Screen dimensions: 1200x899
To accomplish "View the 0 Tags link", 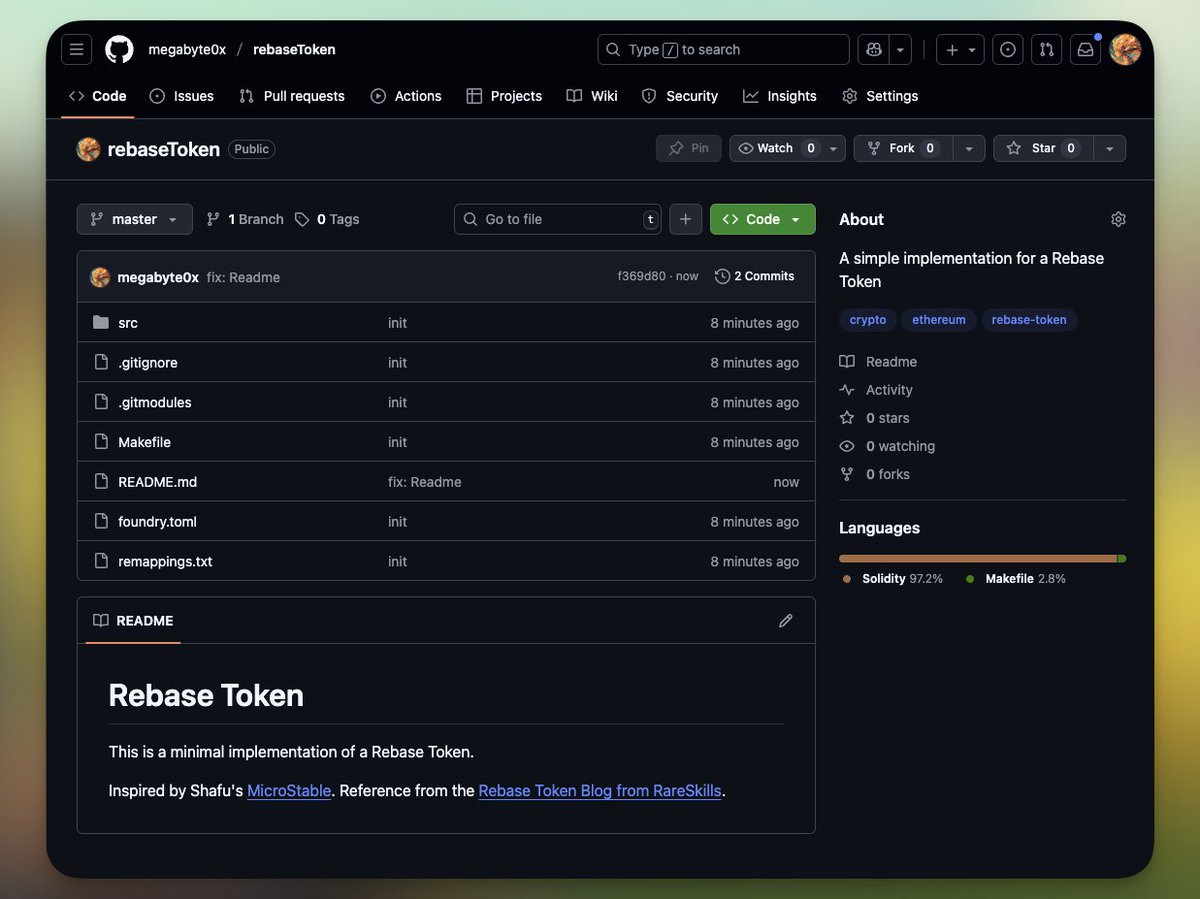I will (x=327, y=219).
